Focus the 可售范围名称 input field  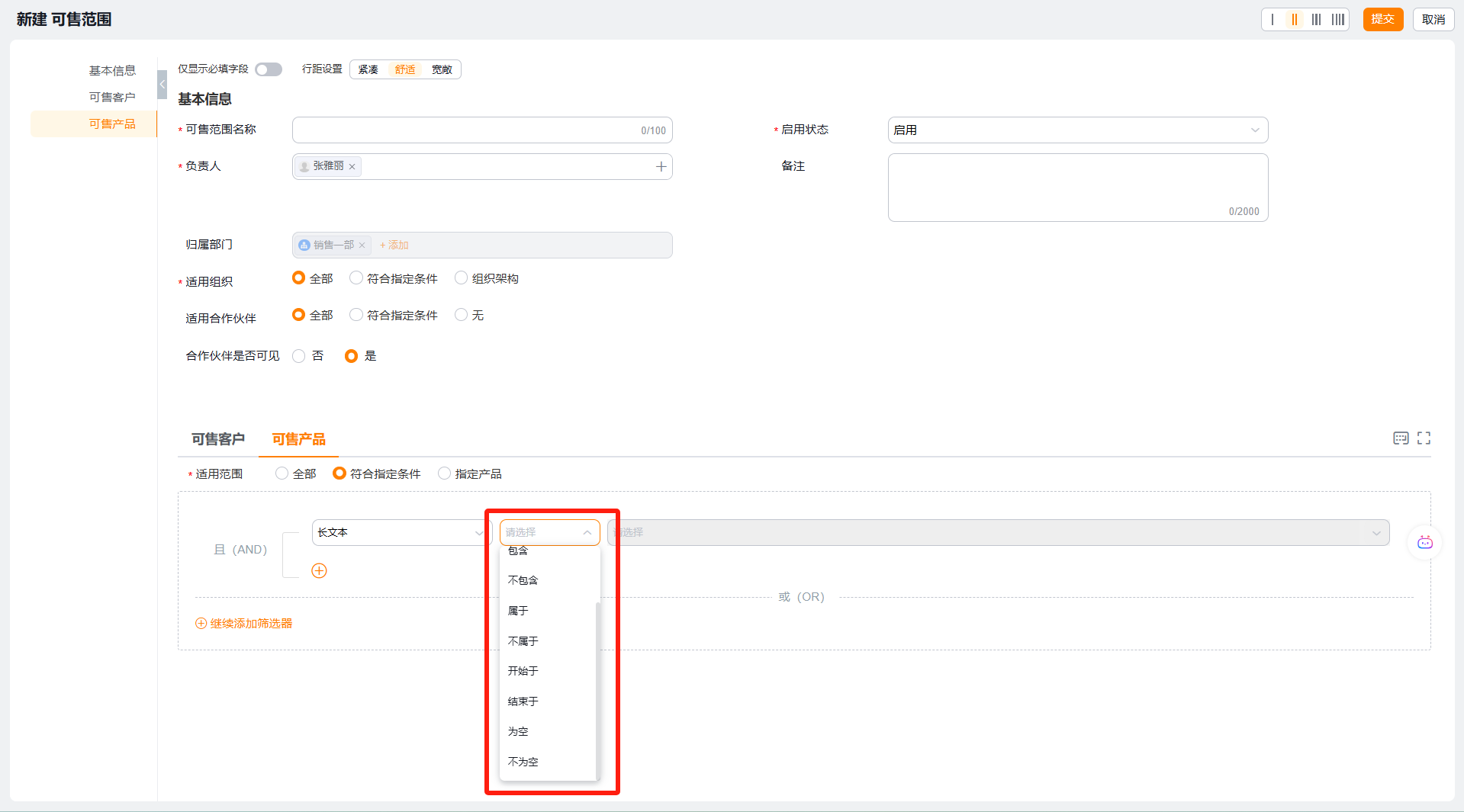point(482,130)
